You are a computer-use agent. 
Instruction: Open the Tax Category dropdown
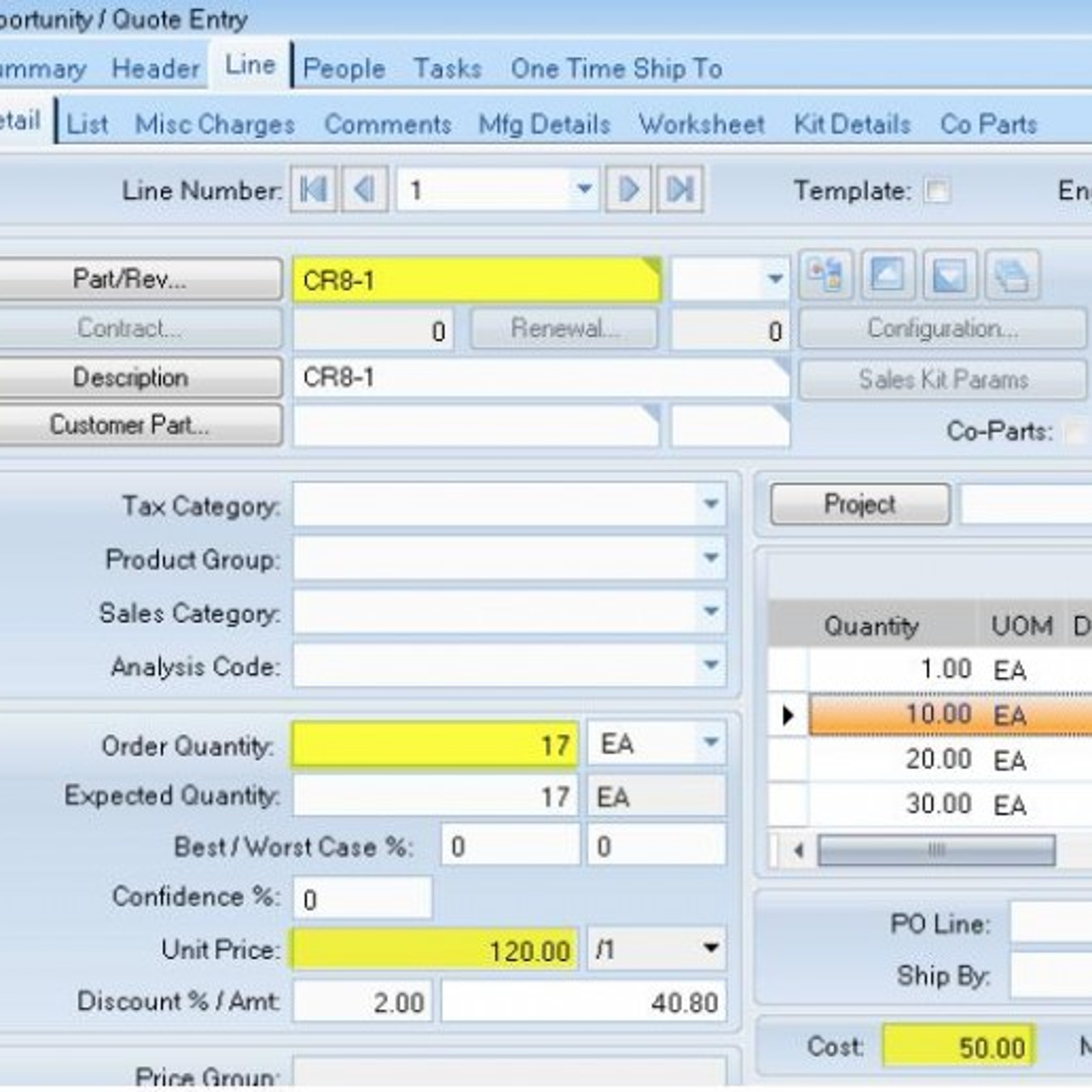point(710,504)
